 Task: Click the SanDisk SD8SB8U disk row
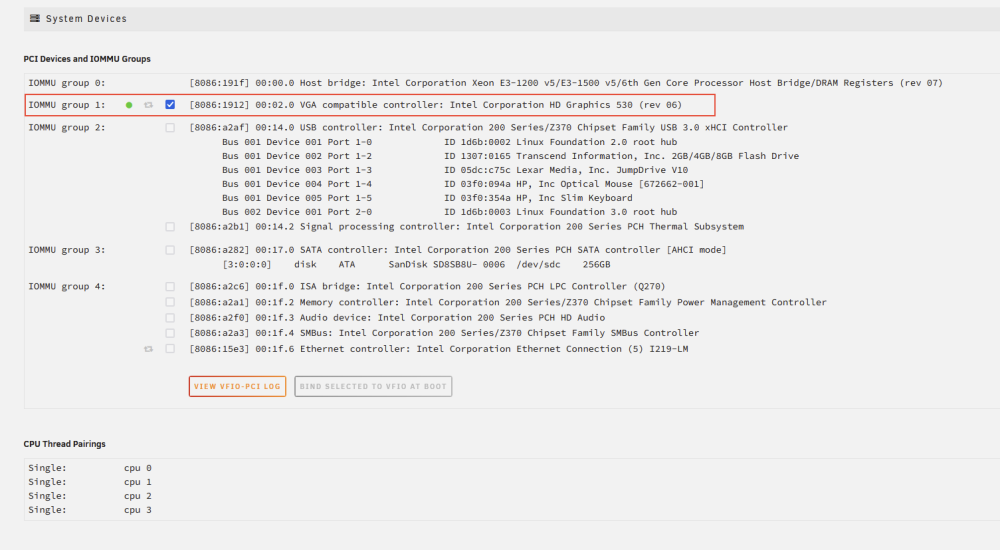(x=416, y=264)
